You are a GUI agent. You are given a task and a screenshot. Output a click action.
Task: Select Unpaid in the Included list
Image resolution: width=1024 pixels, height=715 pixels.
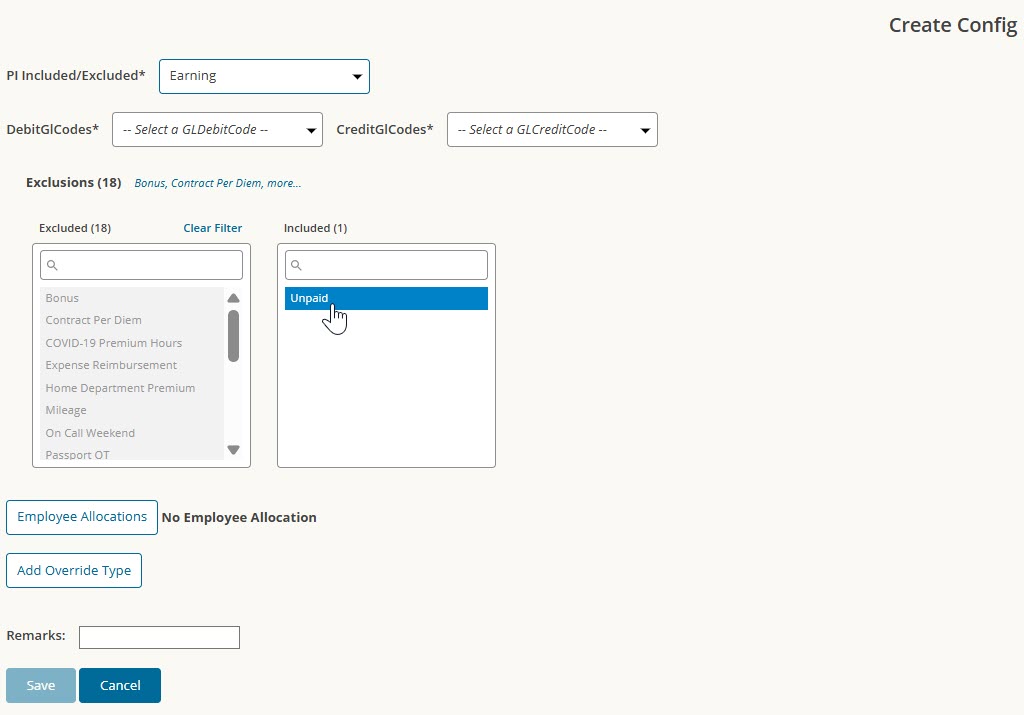click(386, 298)
